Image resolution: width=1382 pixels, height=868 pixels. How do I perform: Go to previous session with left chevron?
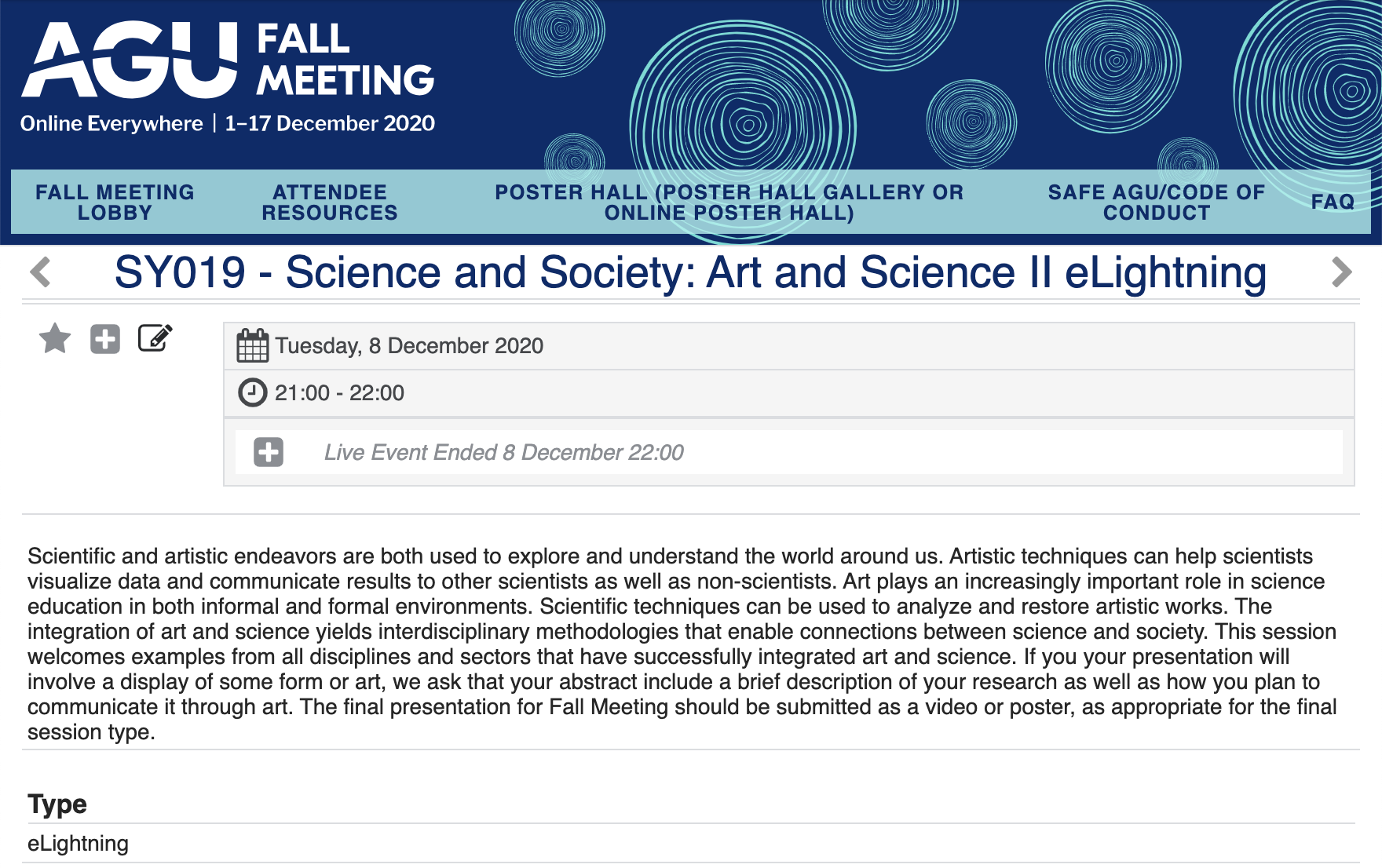coord(40,272)
